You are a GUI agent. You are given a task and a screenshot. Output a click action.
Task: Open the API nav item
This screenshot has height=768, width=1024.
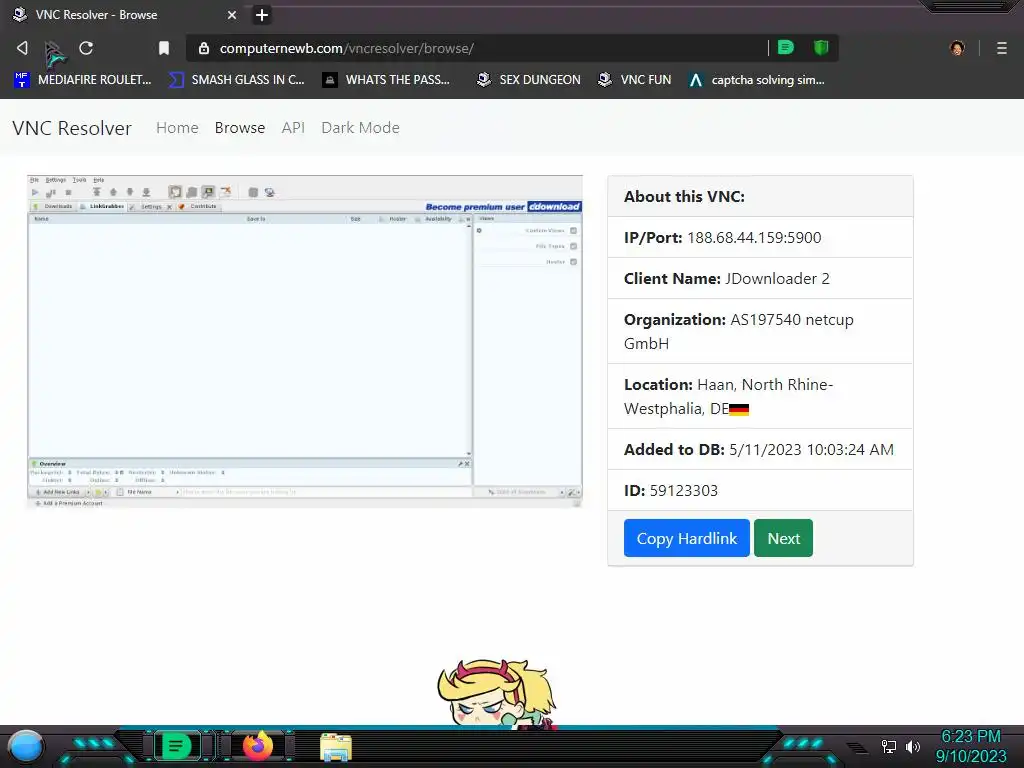[293, 128]
